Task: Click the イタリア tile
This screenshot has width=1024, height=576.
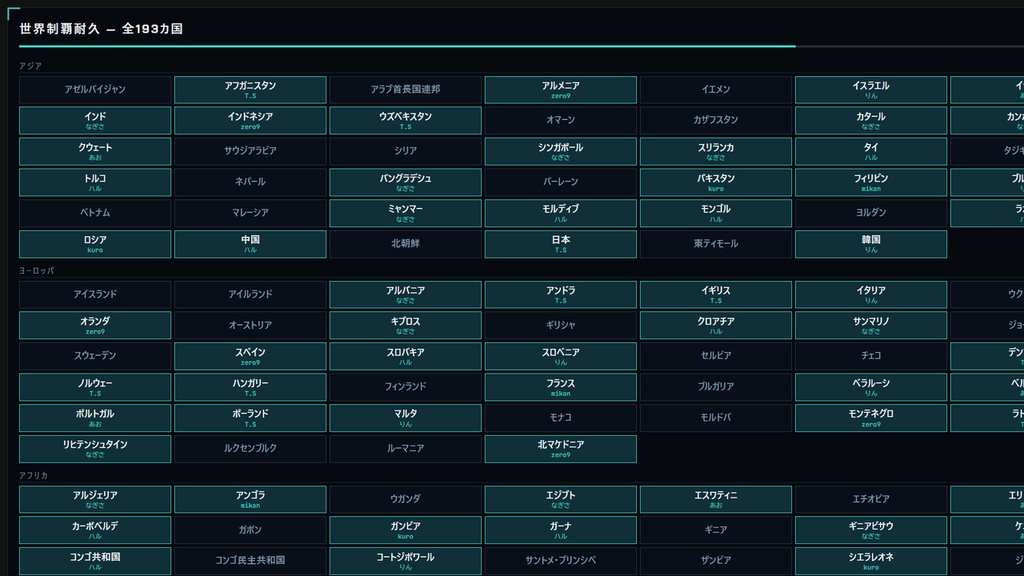Action: point(871,295)
